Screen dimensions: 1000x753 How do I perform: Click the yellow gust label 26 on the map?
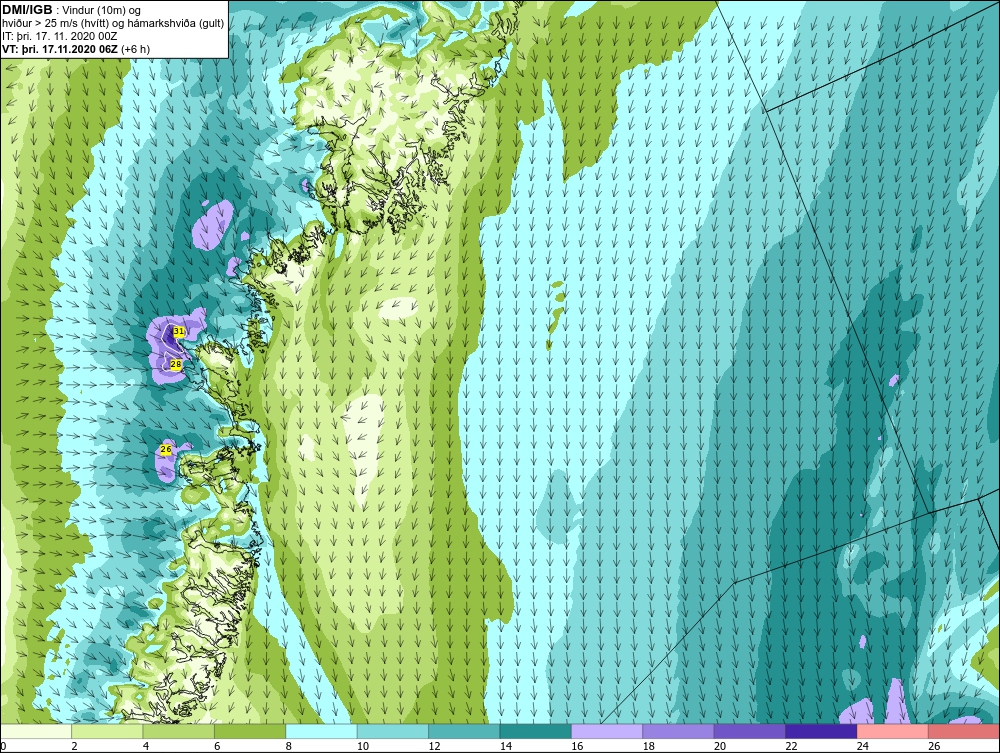166,450
